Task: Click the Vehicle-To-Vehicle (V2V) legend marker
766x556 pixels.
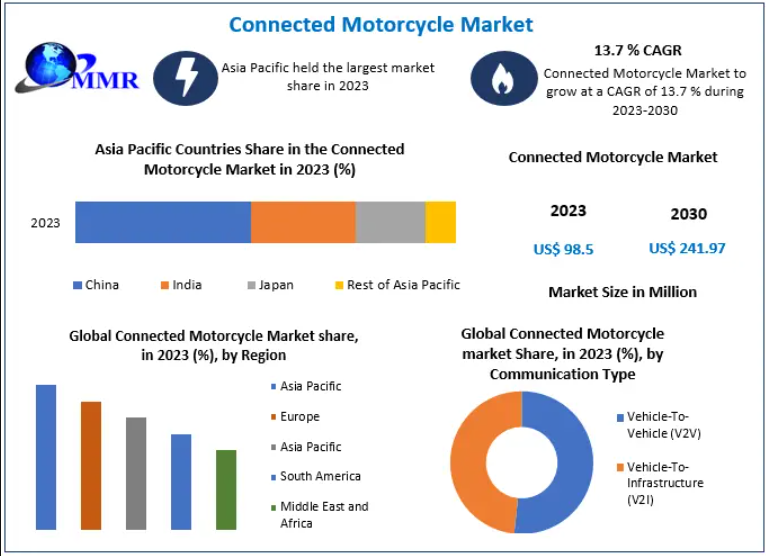Action: coord(619,418)
